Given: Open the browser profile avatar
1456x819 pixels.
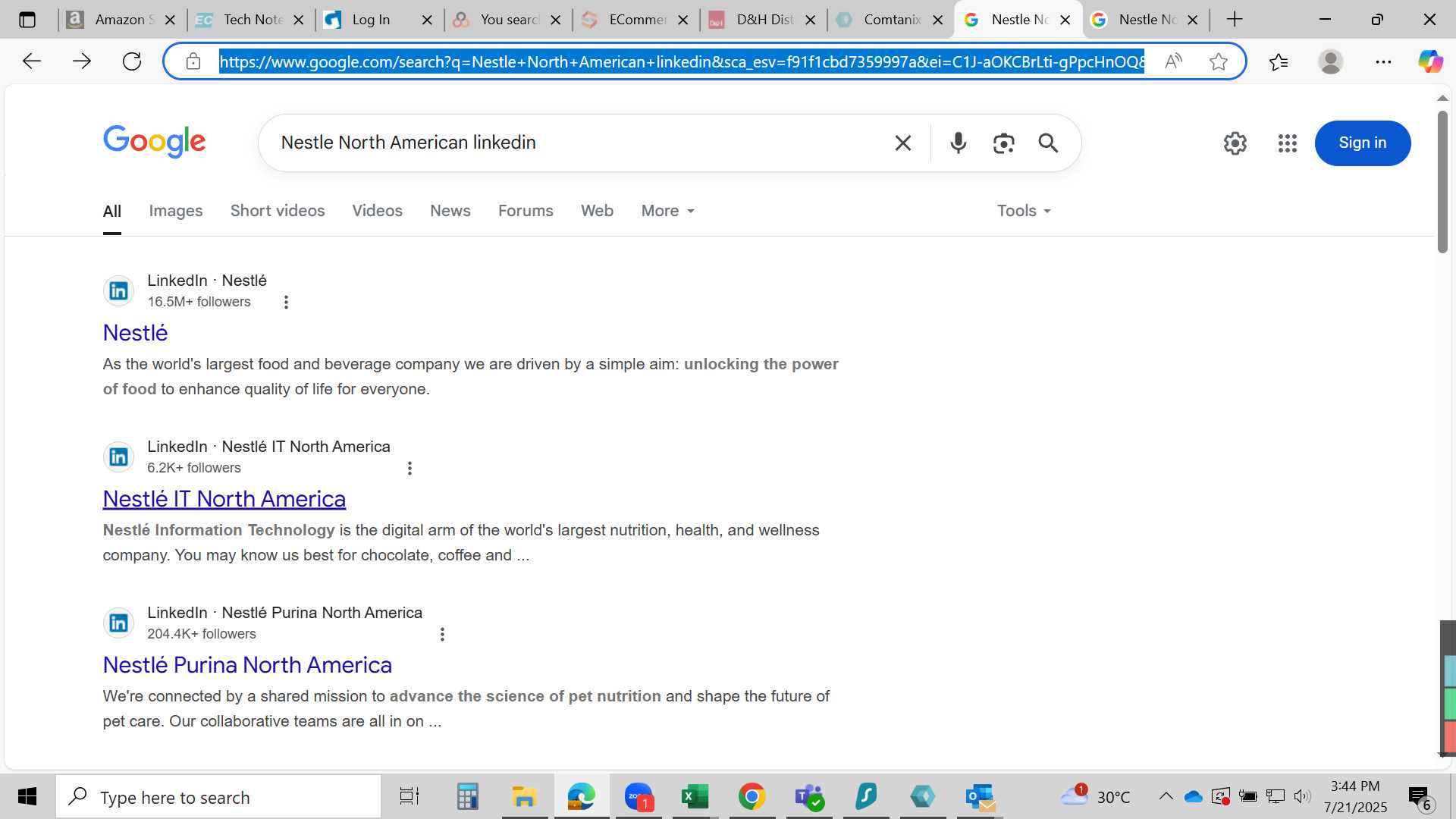Looking at the screenshot, I should click(1331, 61).
